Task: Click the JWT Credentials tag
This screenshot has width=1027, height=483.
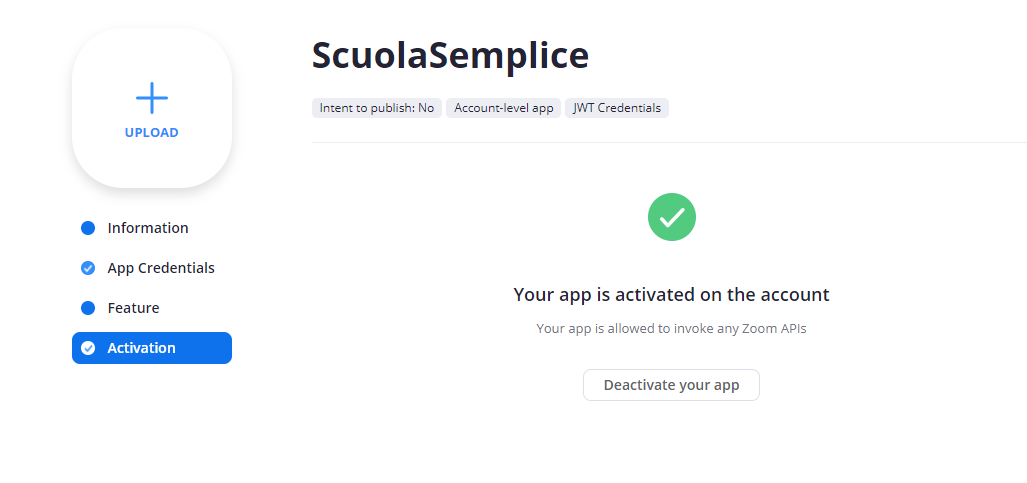Action: [617, 108]
